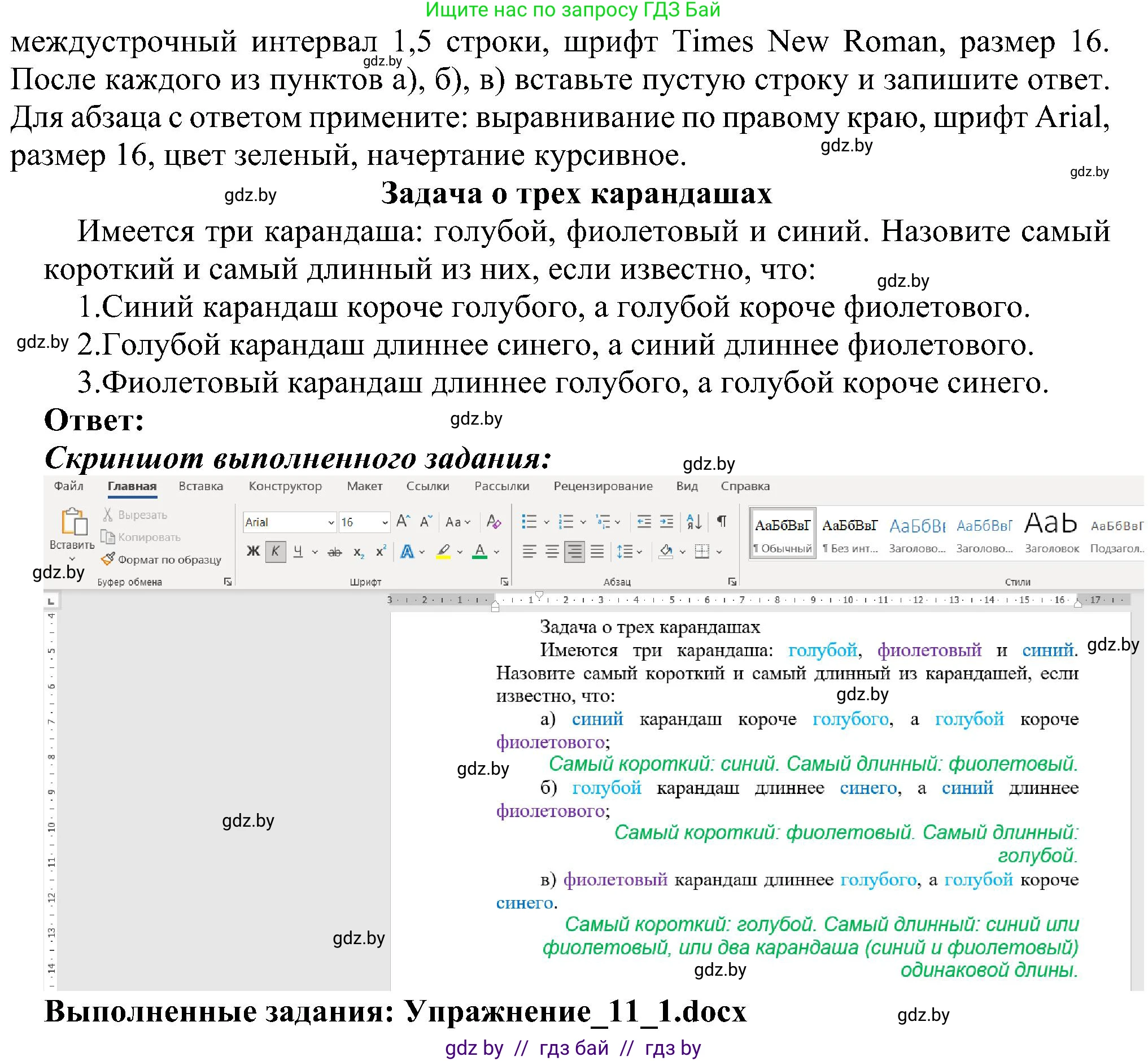Open the Рецензирование tab

click(603, 486)
